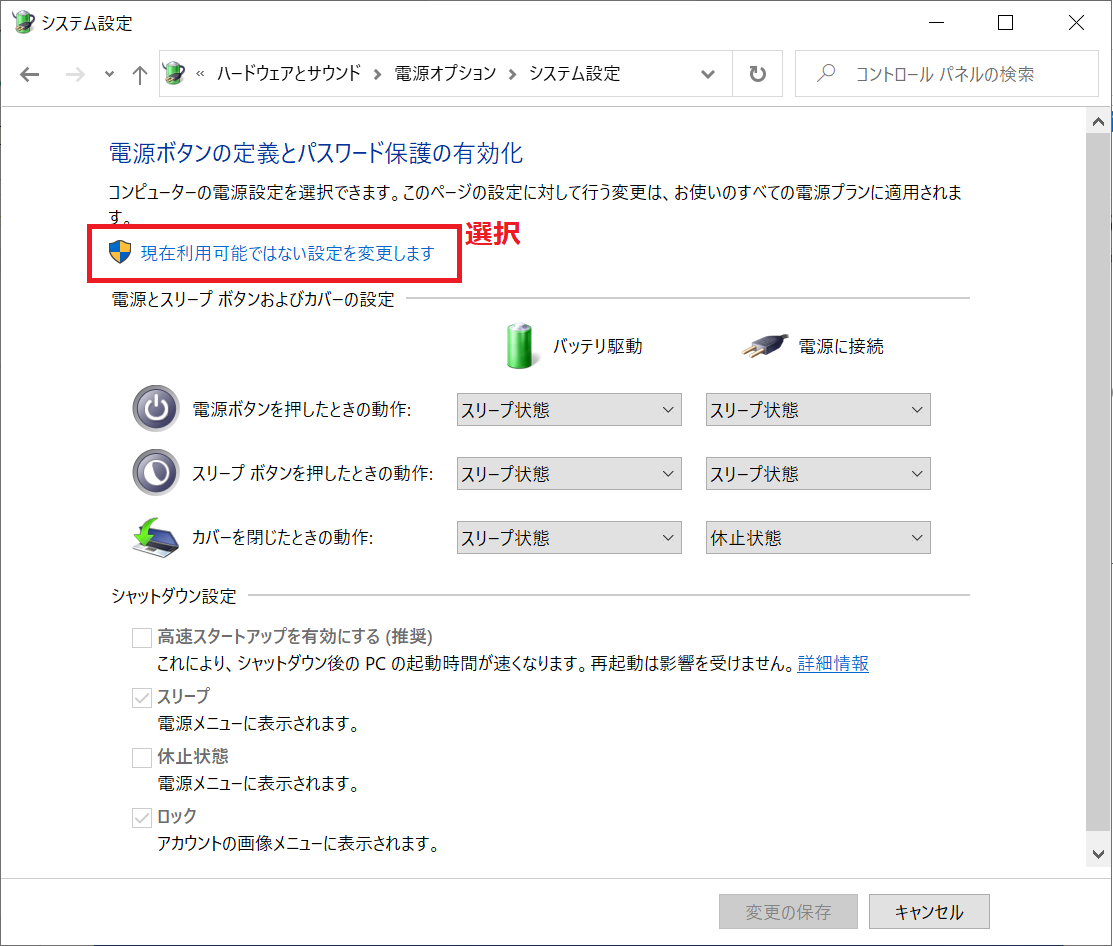This screenshot has width=1113, height=946.
Task: Click 現在利用可能ではない設定を変更します link
Action: pyautogui.click(x=287, y=253)
